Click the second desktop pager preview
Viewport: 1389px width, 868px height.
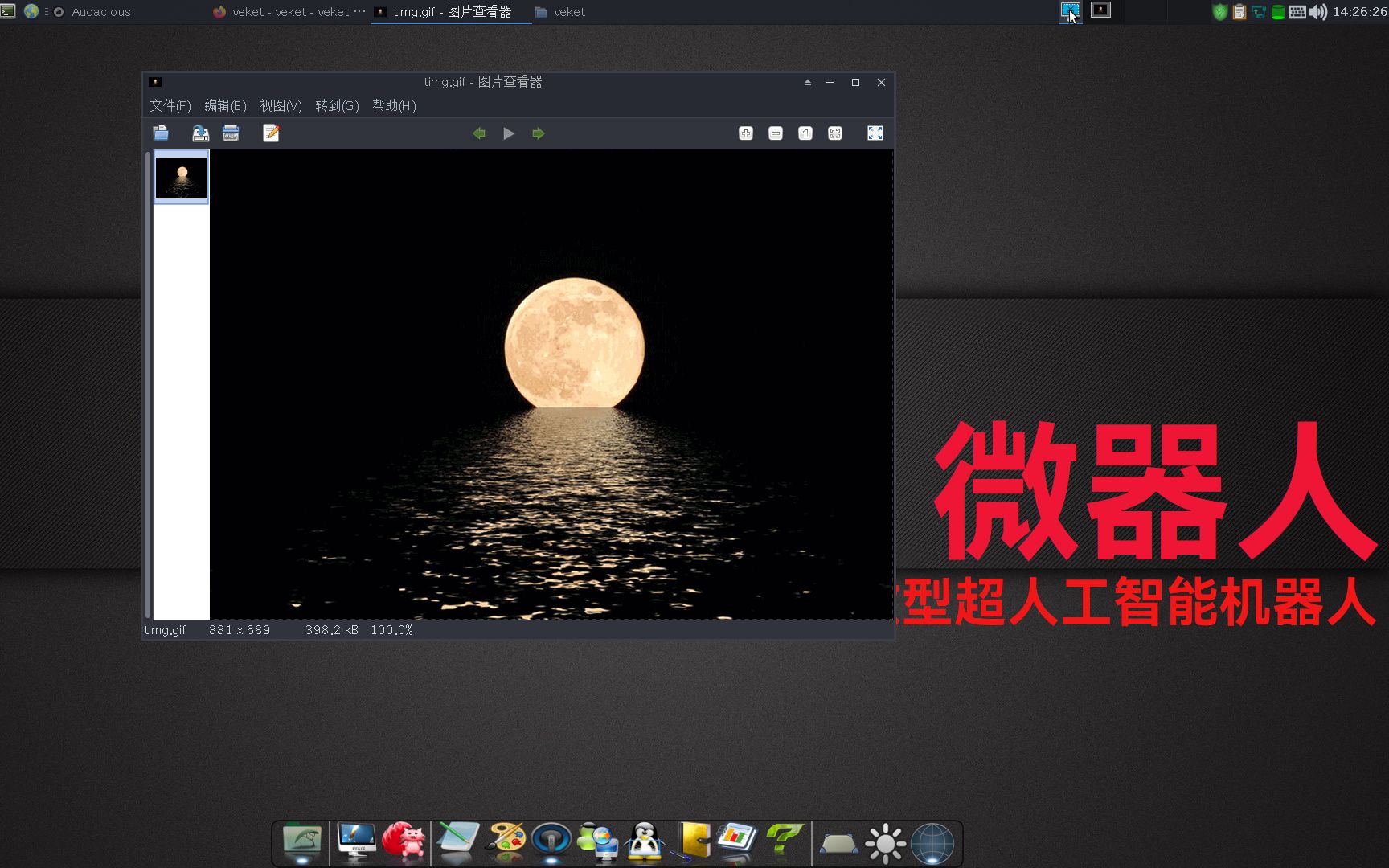pyautogui.click(x=1100, y=10)
